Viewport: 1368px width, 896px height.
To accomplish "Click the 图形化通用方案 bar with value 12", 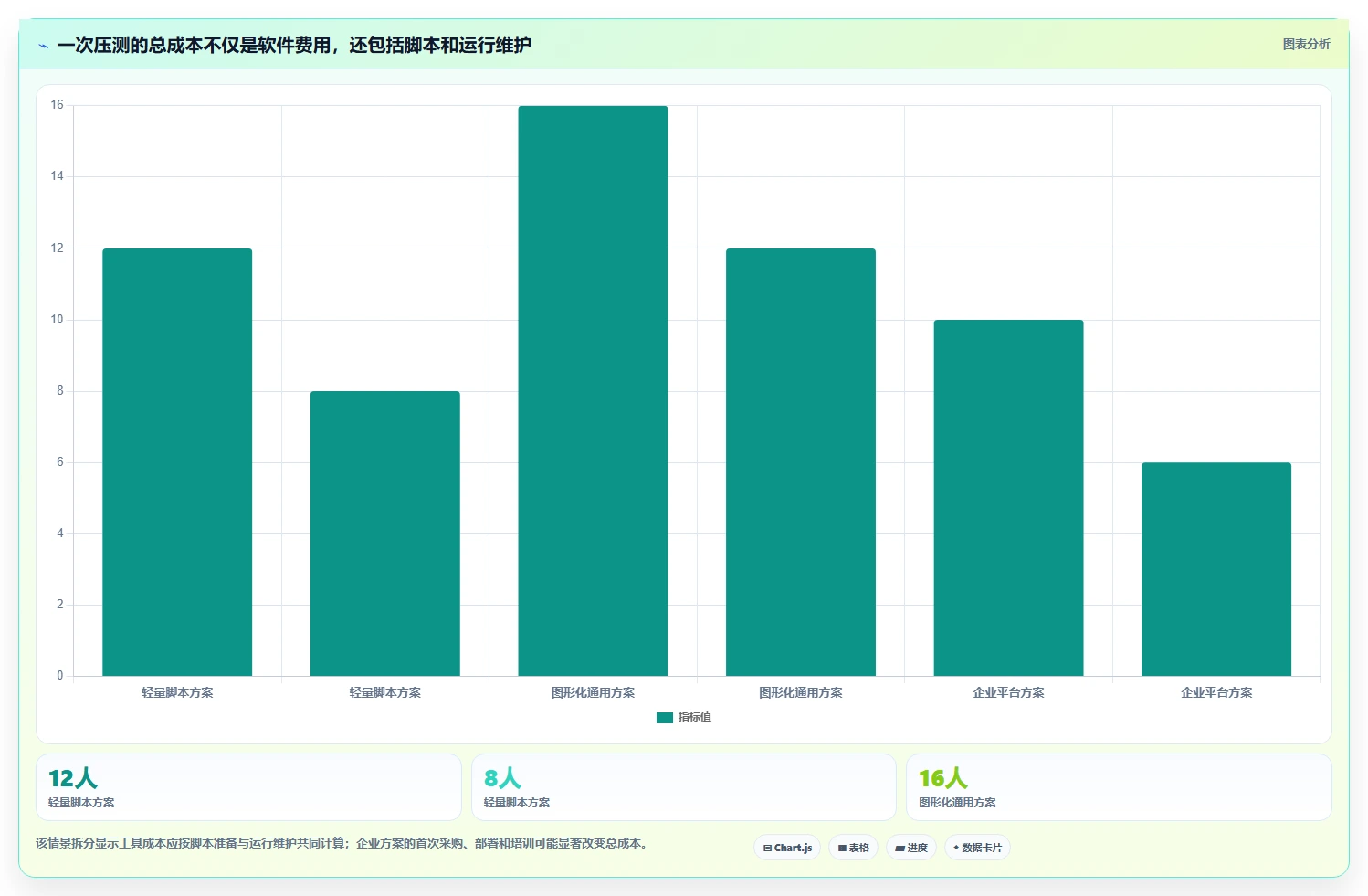I will [x=801, y=462].
